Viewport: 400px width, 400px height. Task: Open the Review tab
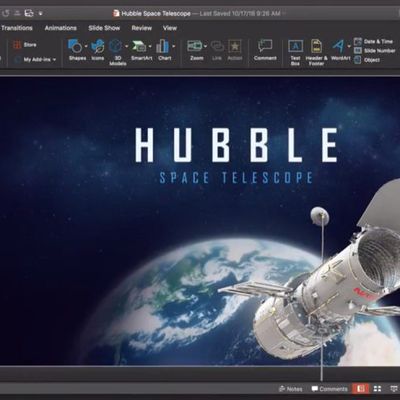click(142, 28)
